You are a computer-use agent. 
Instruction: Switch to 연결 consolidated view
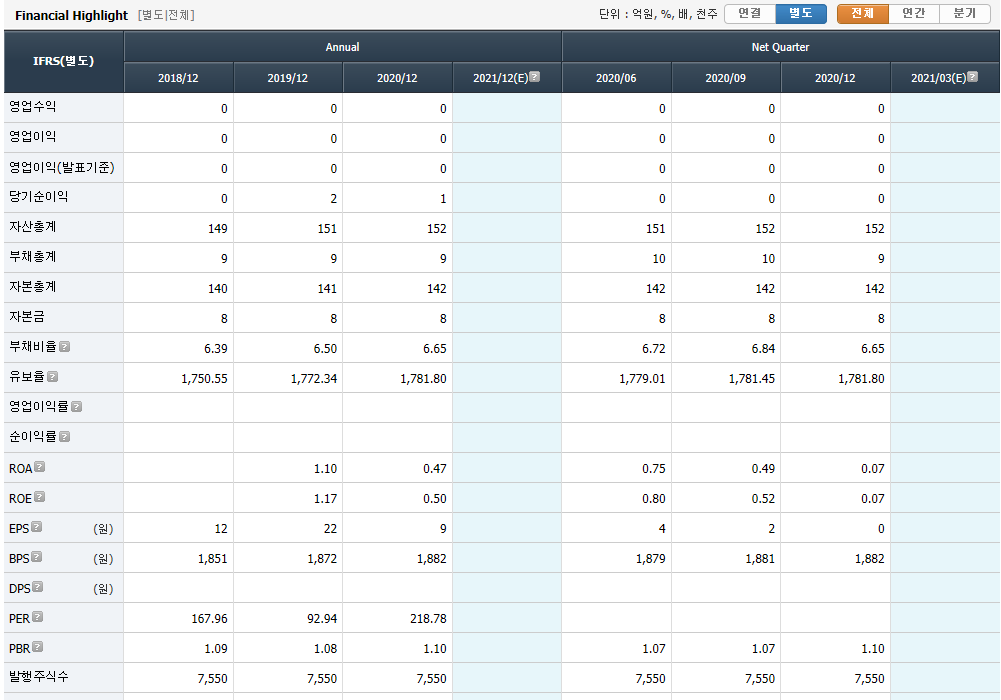pyautogui.click(x=749, y=13)
